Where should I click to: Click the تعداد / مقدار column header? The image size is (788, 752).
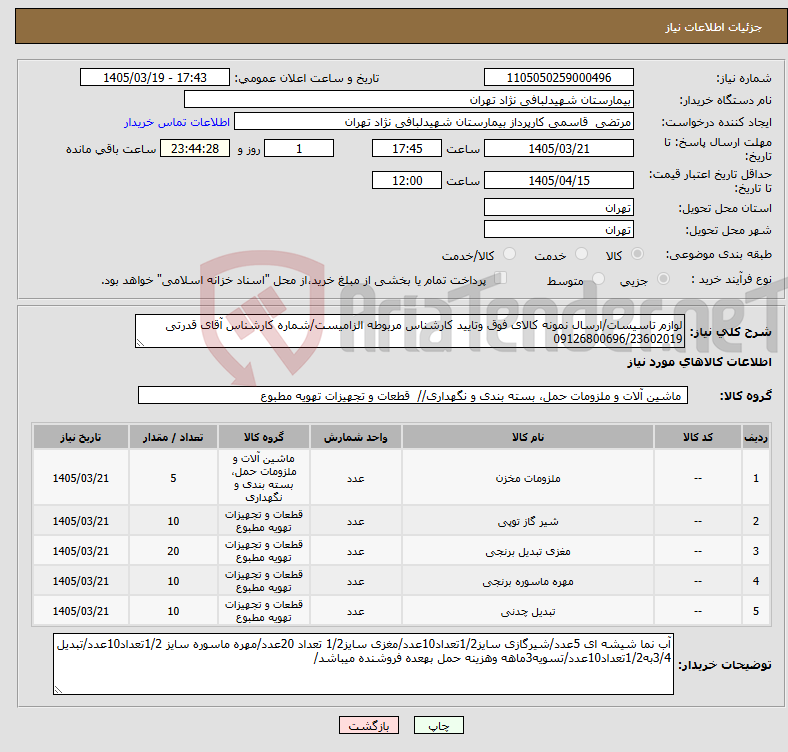(x=173, y=437)
